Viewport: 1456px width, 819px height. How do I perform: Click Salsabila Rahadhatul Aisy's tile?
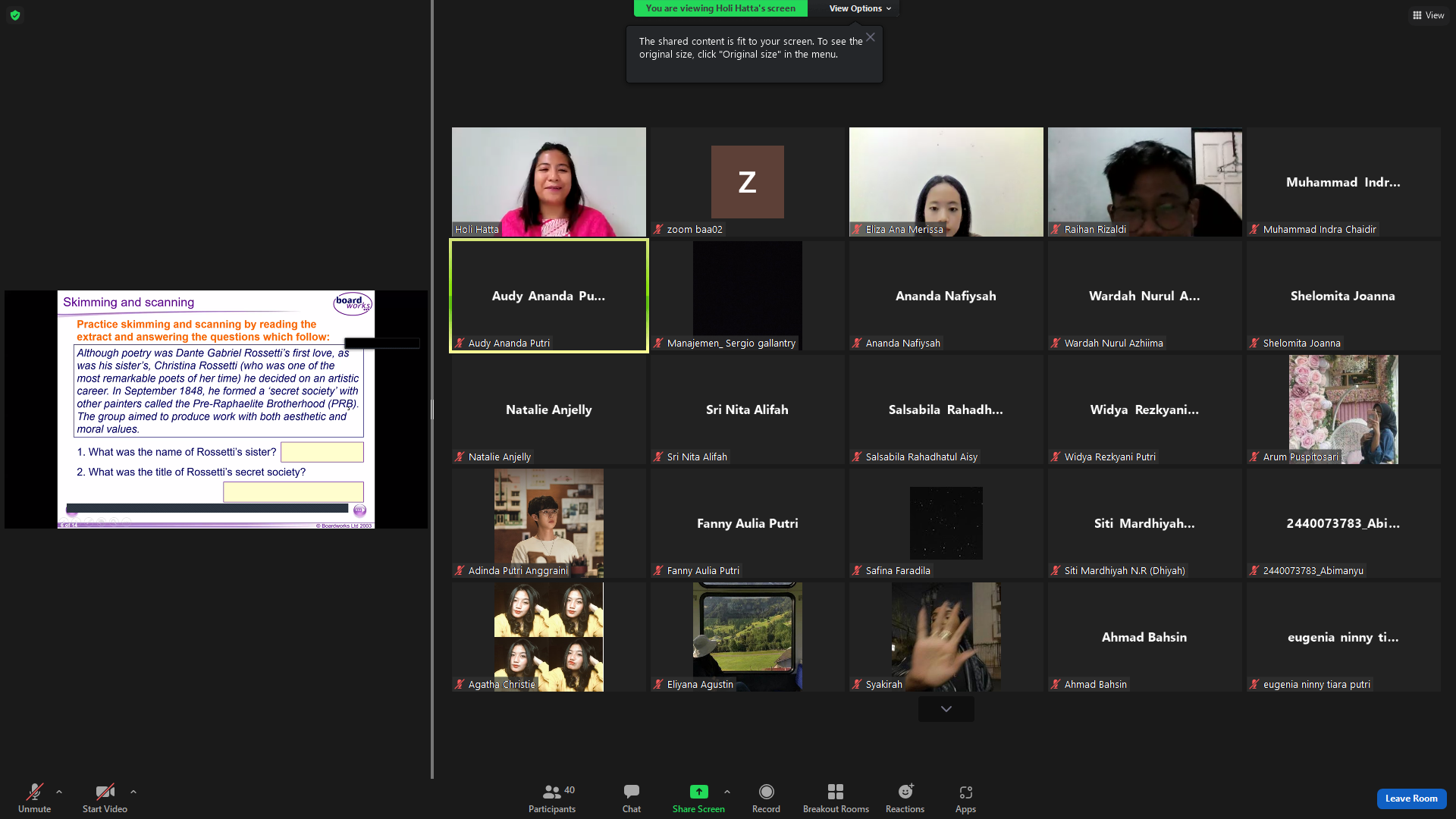[x=946, y=409]
